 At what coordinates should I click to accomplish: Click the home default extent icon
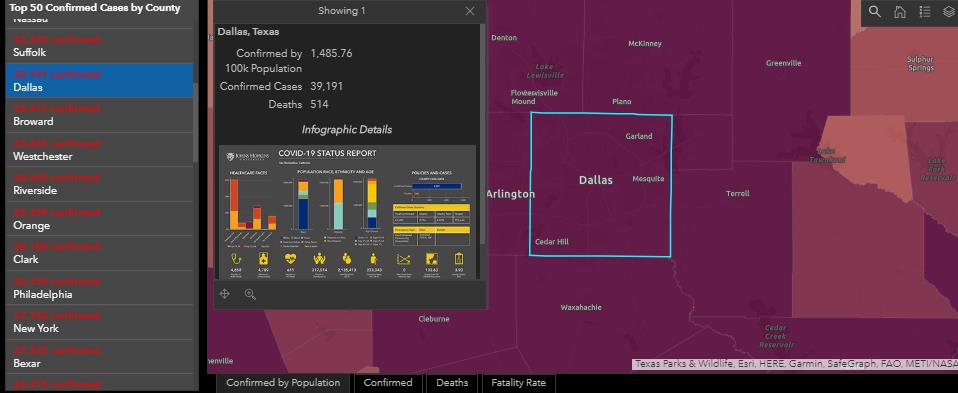pyautogui.click(x=900, y=12)
